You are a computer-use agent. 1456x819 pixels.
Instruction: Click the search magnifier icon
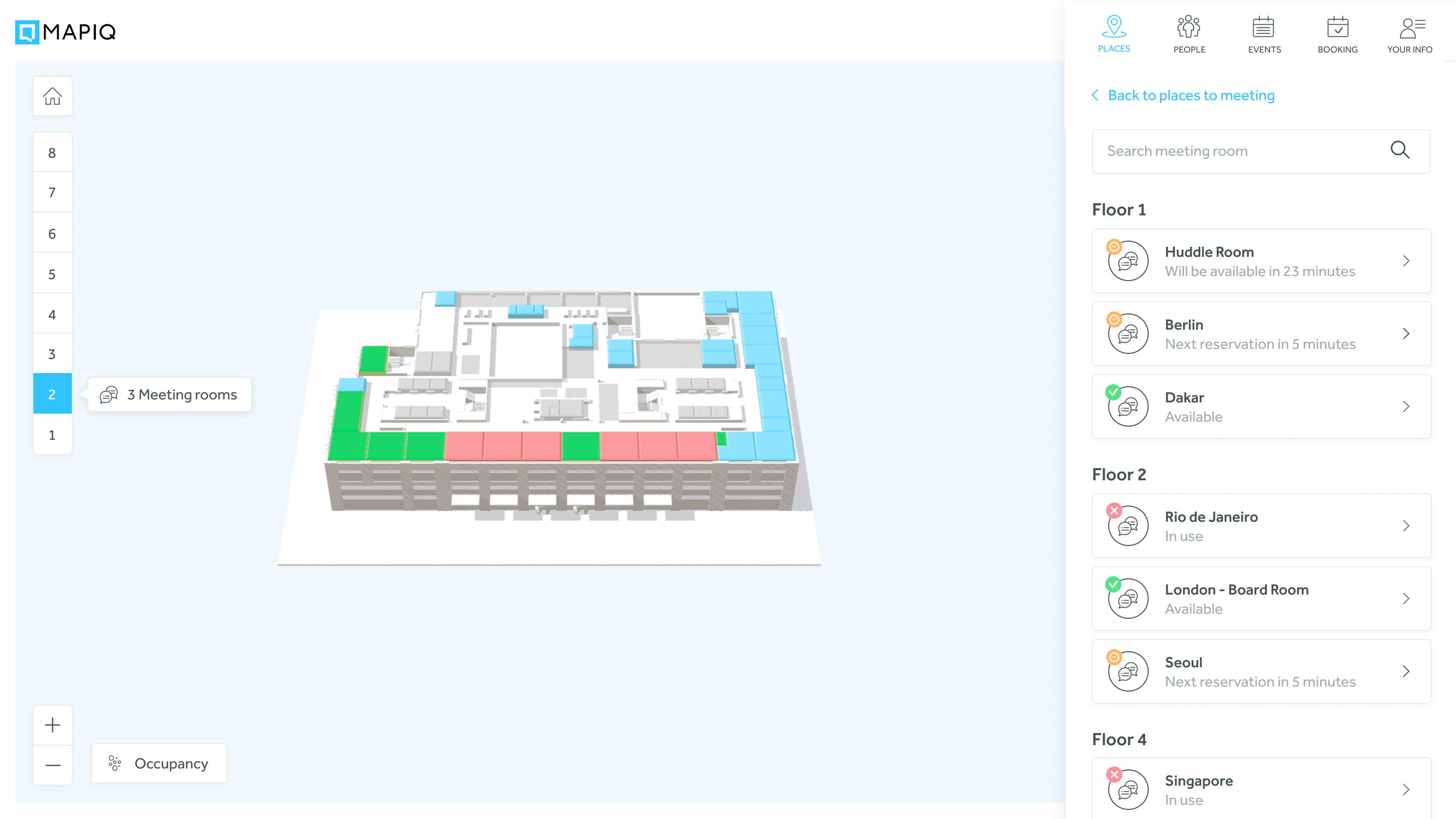coord(1399,150)
